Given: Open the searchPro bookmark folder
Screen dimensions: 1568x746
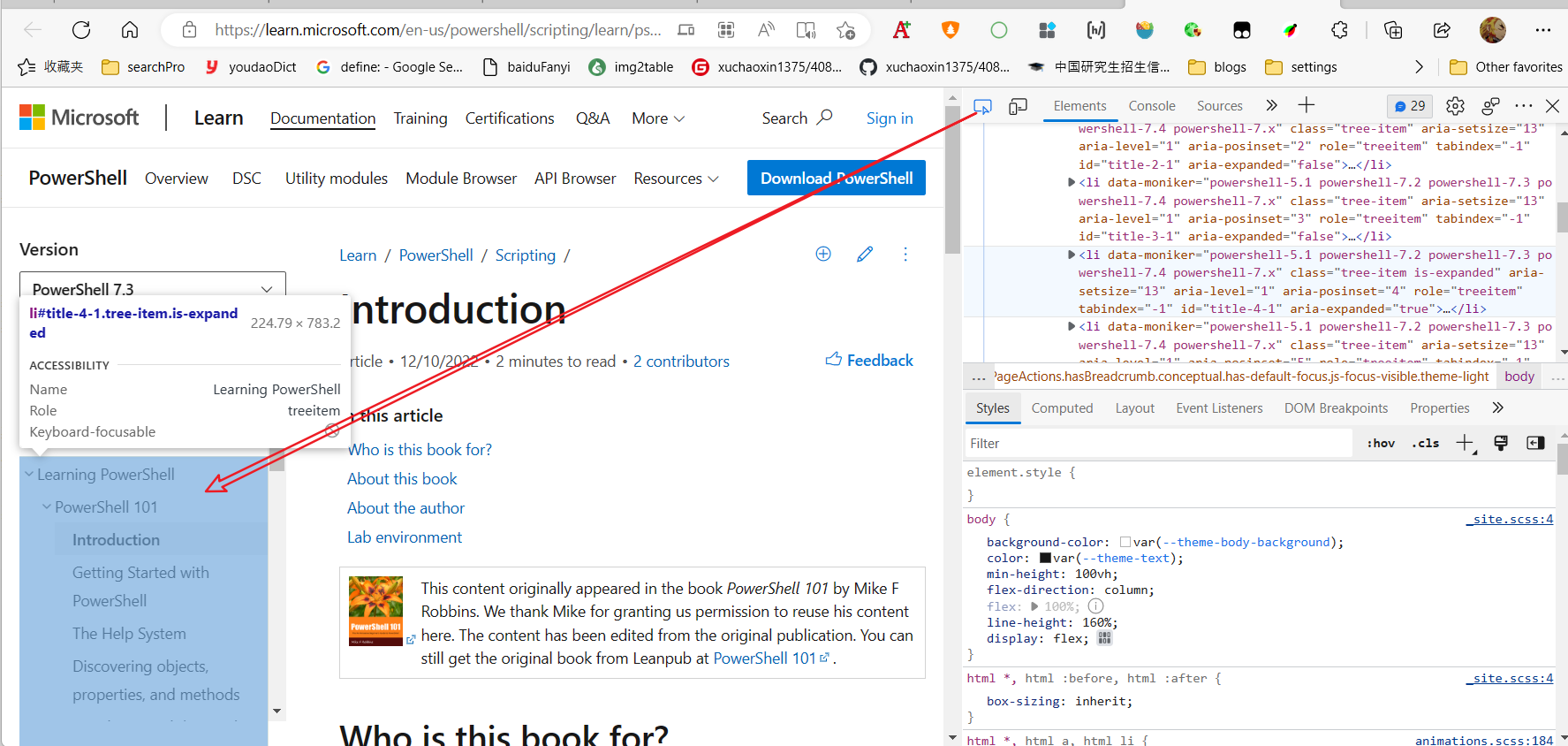Looking at the screenshot, I should click(143, 67).
